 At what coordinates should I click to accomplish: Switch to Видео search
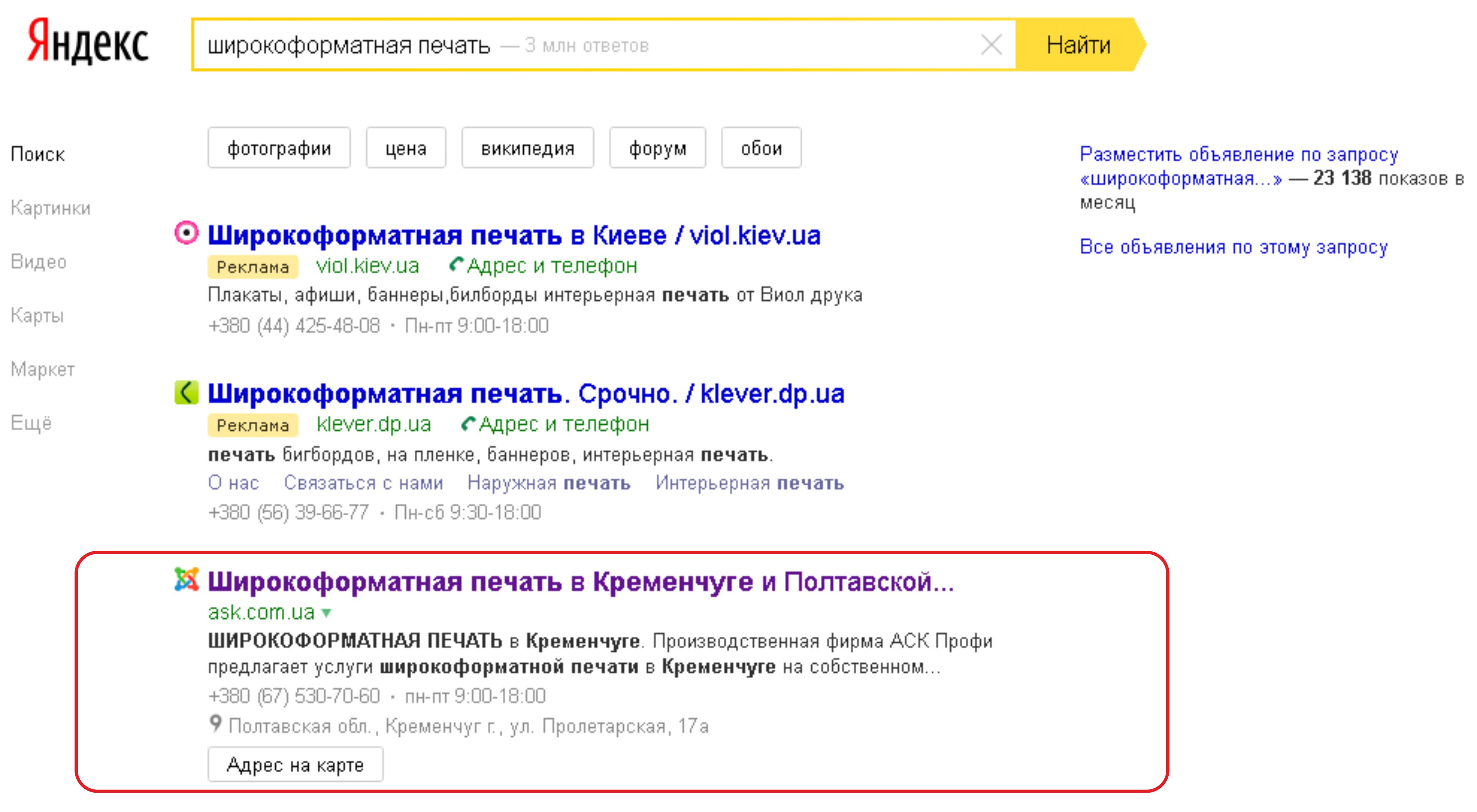click(x=38, y=262)
